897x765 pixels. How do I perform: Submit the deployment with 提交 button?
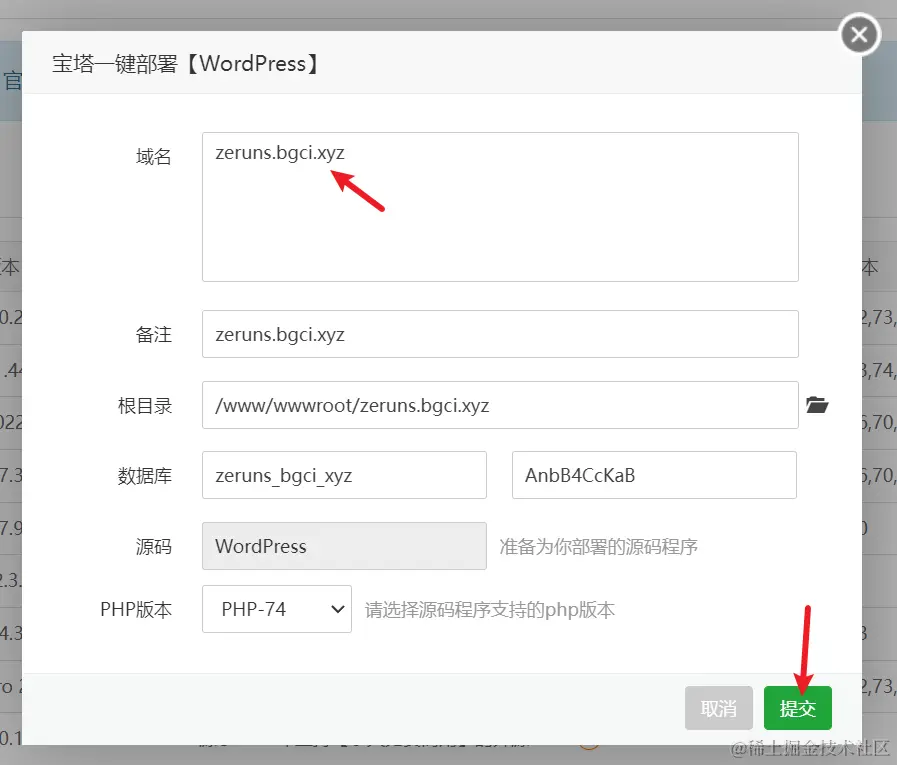click(797, 708)
